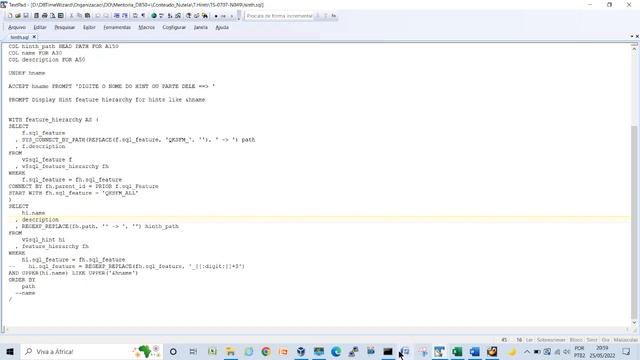Undo the last edit via toolbar
The image size is (640, 360).
98,16
